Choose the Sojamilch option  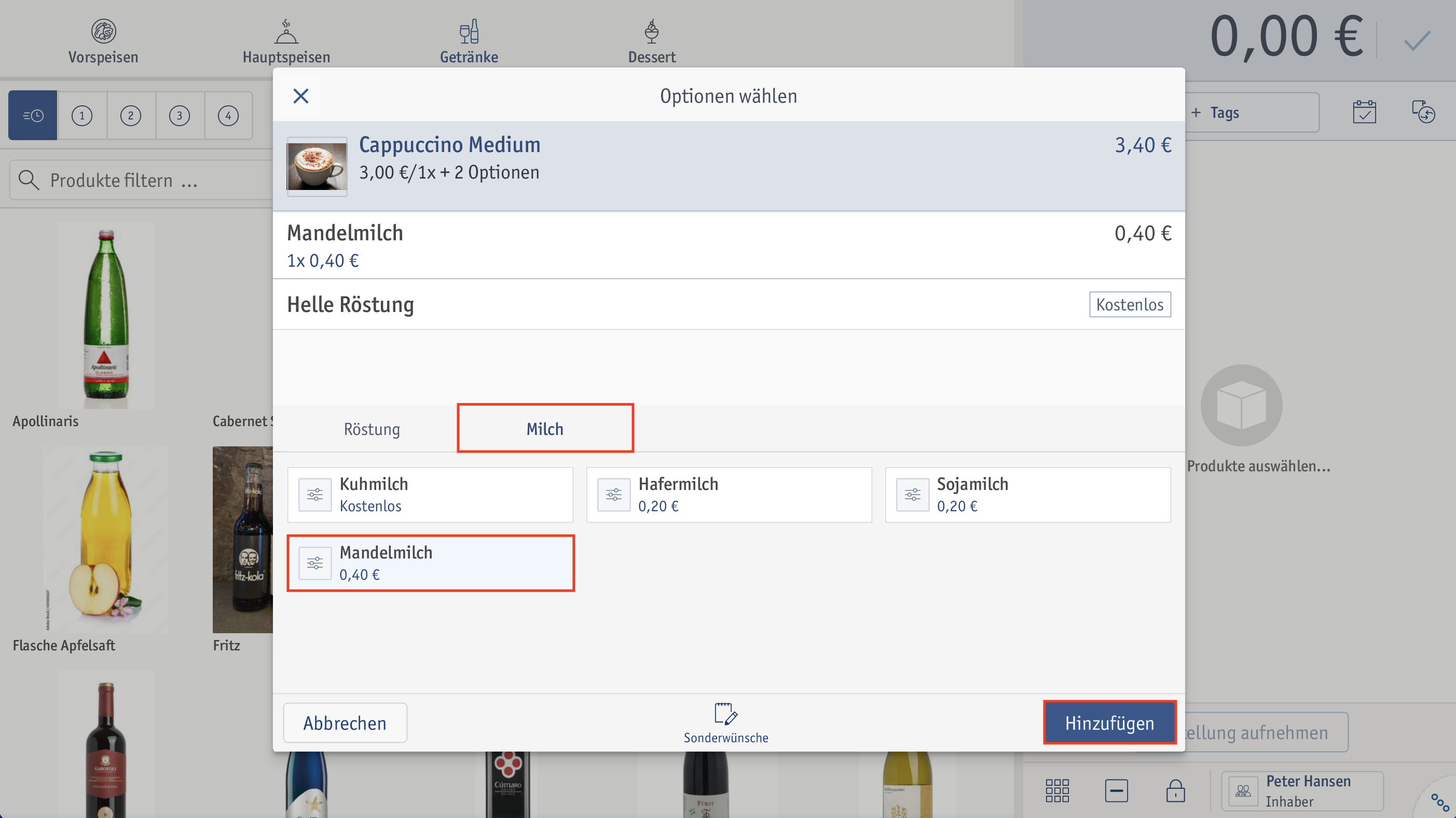[x=1027, y=495]
